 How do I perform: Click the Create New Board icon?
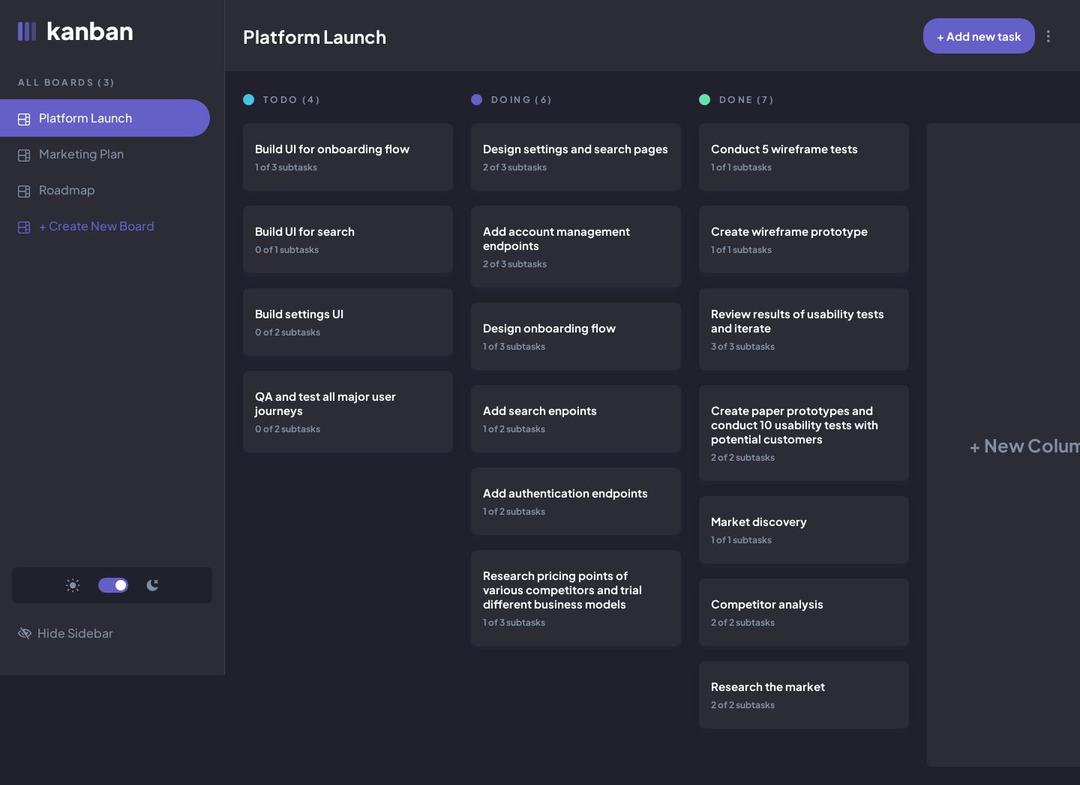[x=24, y=227]
